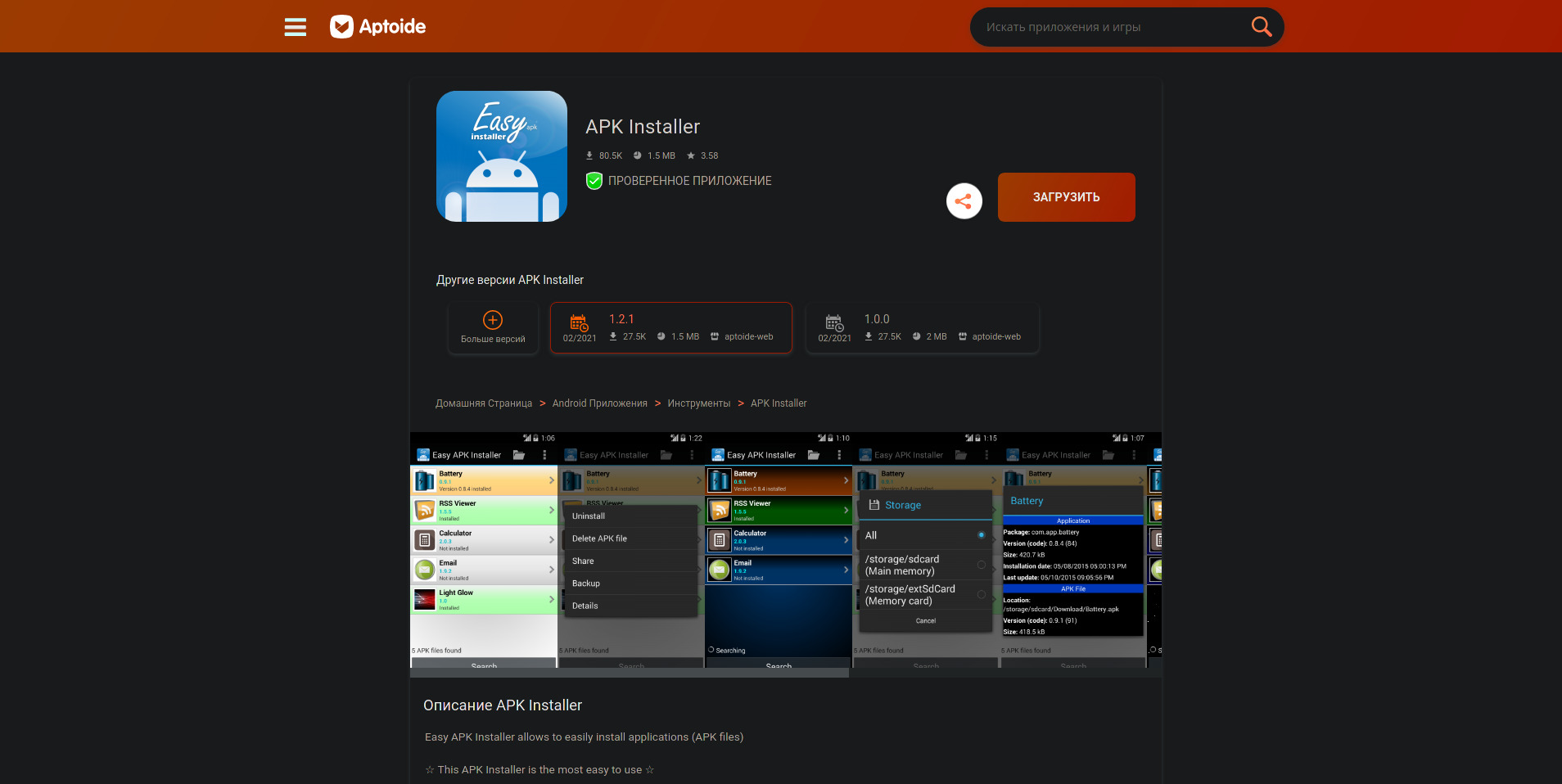Click calendar icon on version 1.2.1
Screen dimensions: 1562x784
[579, 322]
